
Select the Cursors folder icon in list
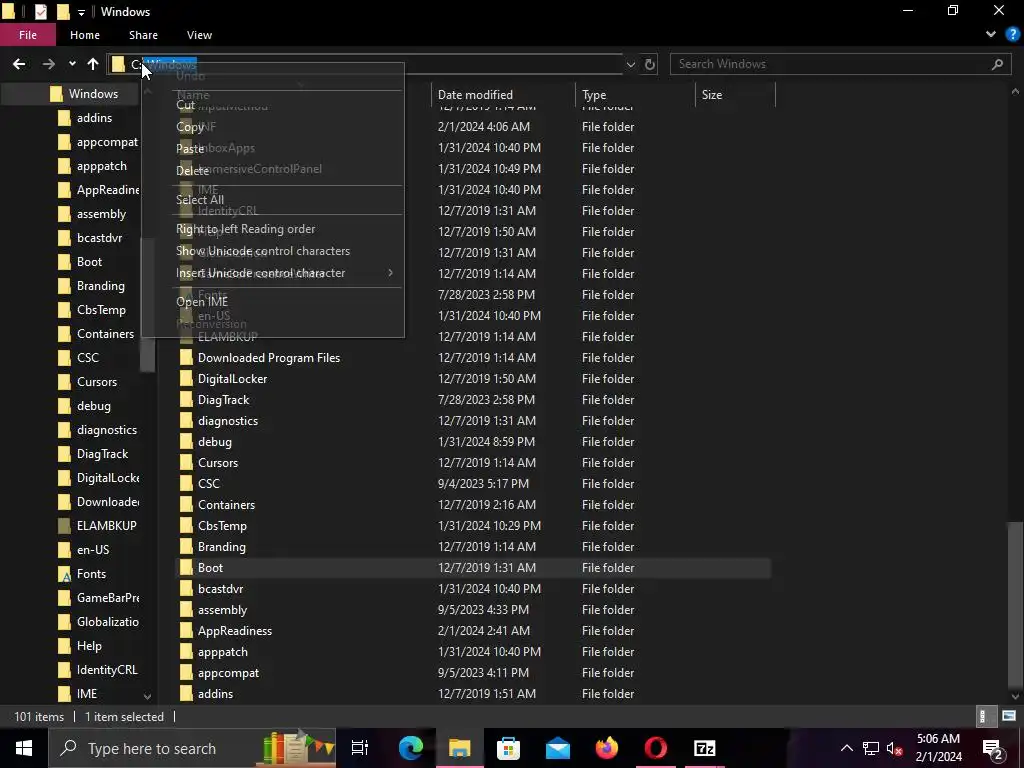coord(186,462)
